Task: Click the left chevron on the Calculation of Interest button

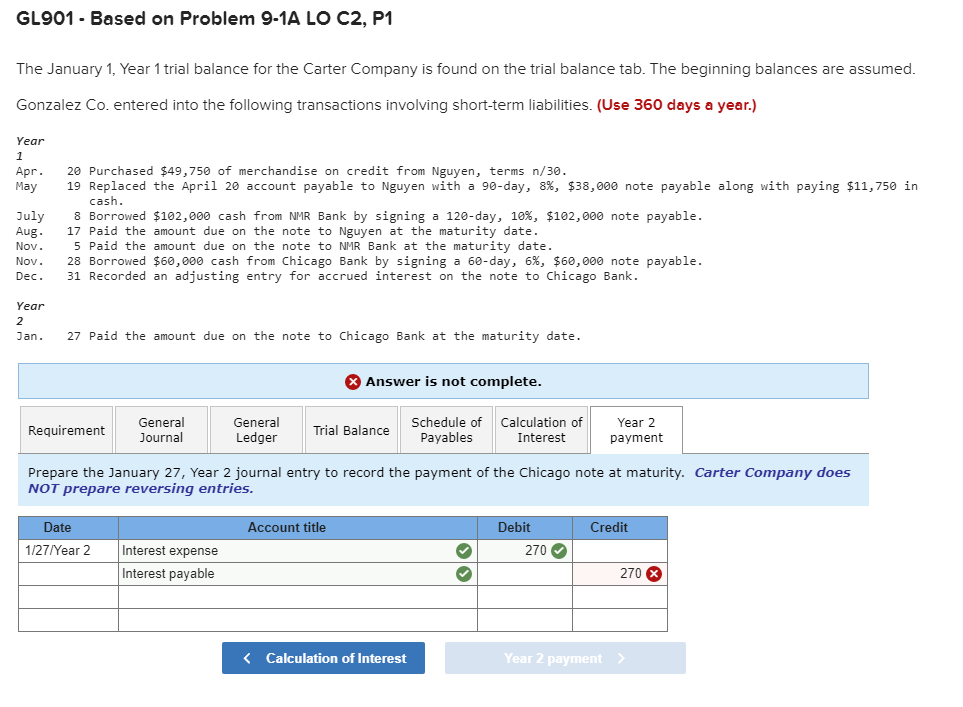Action: tap(247, 658)
